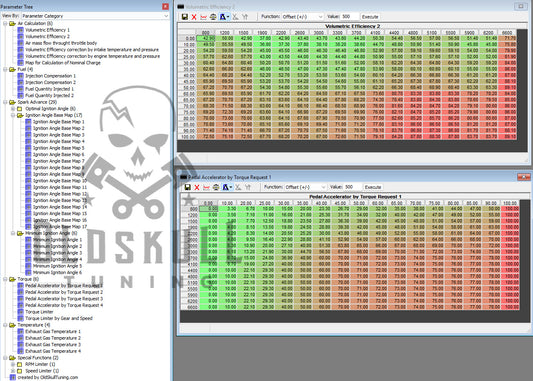Select Exhaust Gas Temperature 4
This screenshot has height=381, width=533.
[53, 351]
